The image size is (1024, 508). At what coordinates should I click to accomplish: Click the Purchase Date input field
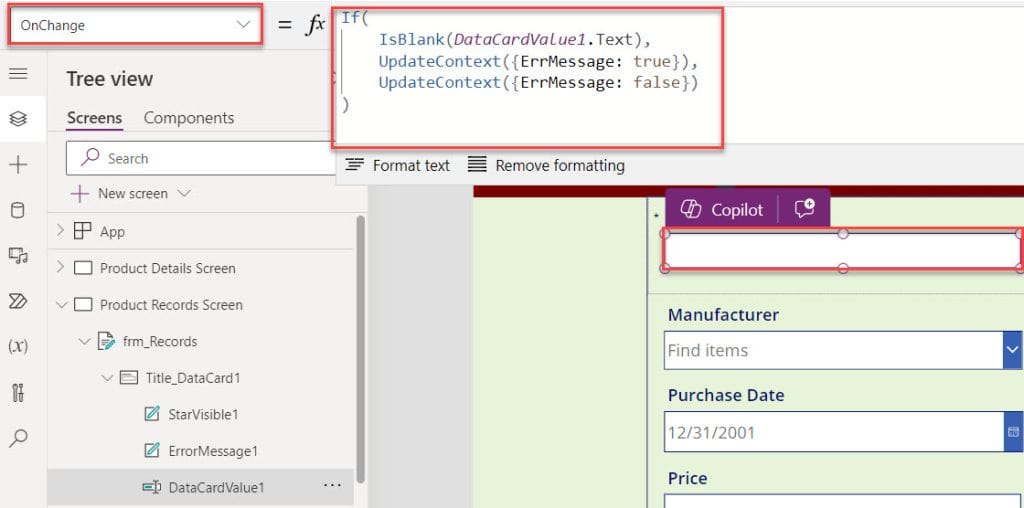834,432
